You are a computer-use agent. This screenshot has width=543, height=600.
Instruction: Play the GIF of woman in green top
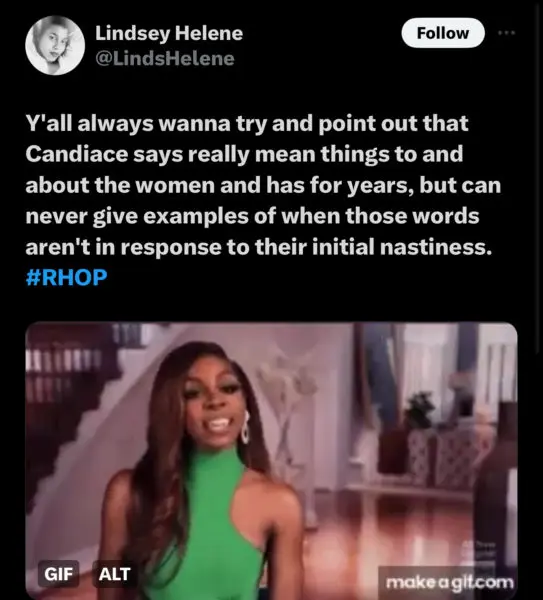271,461
